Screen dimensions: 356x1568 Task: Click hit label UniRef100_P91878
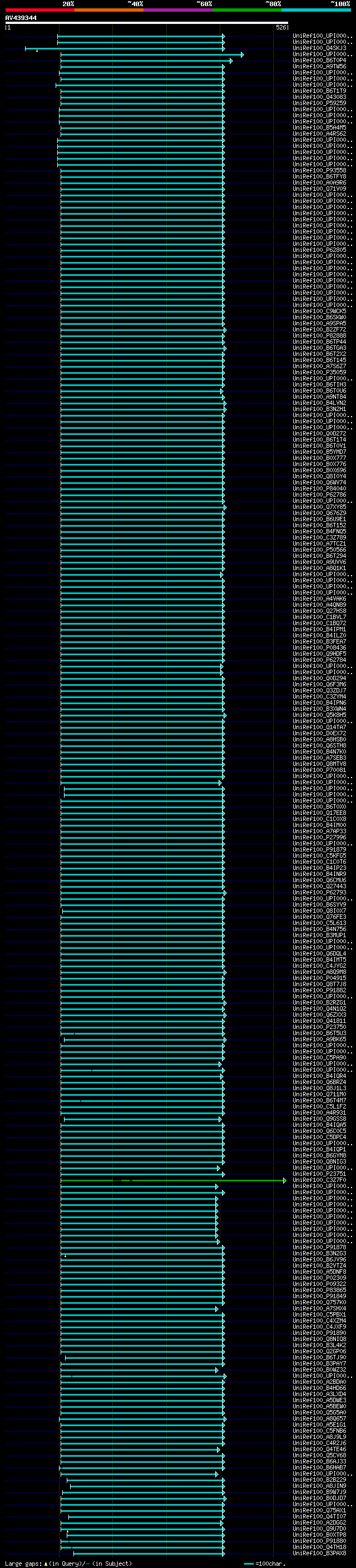click(x=319, y=1247)
